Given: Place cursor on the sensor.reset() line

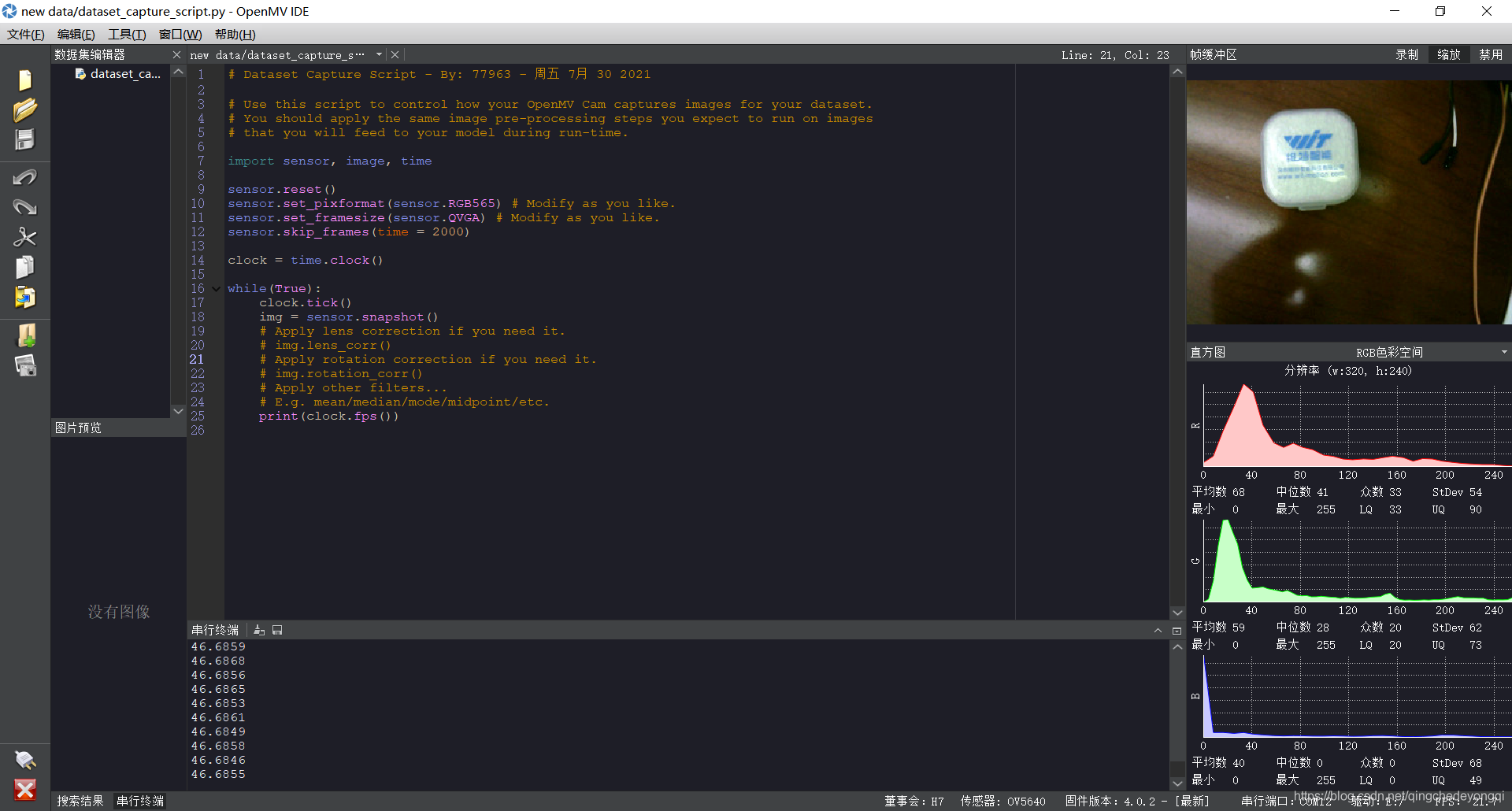Looking at the screenshot, I should tap(282, 190).
